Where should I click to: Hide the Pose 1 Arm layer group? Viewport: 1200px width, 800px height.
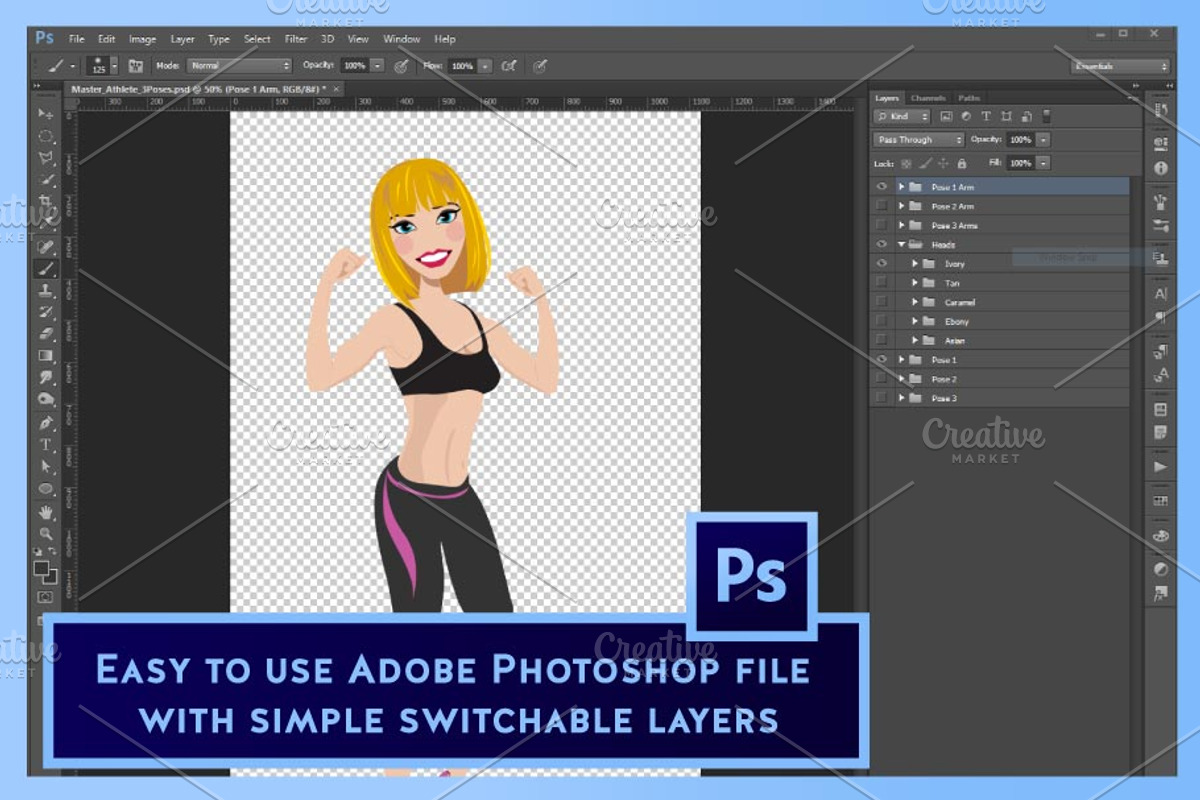pyautogui.click(x=881, y=187)
